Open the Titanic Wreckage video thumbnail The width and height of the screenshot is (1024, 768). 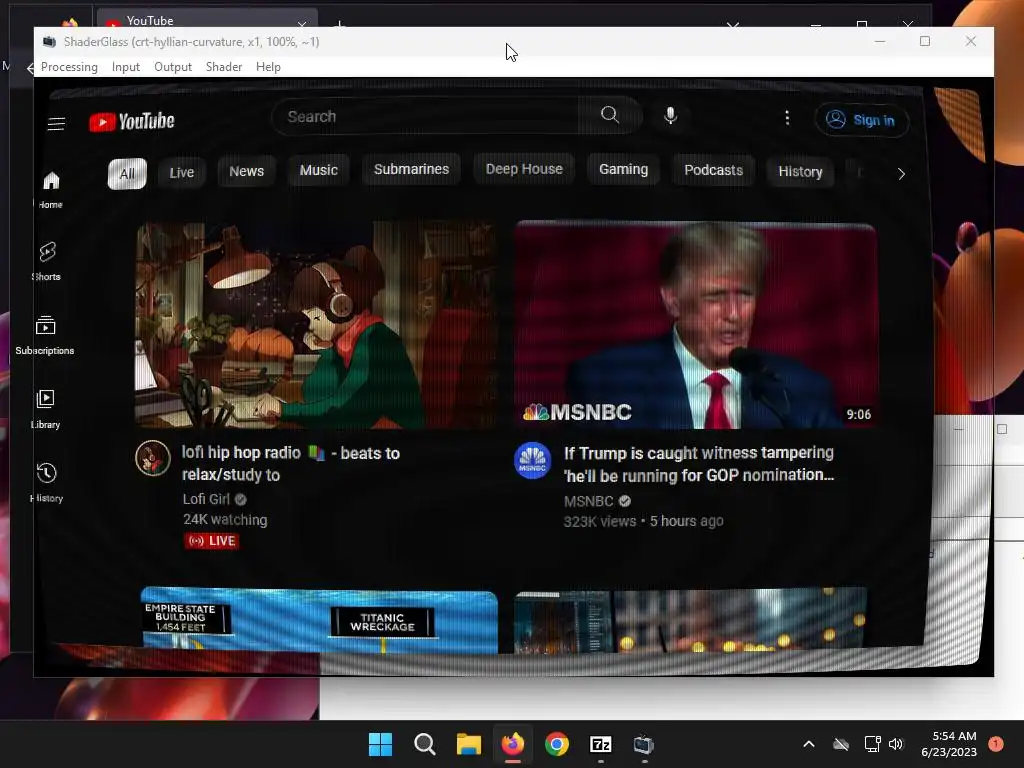(x=319, y=620)
